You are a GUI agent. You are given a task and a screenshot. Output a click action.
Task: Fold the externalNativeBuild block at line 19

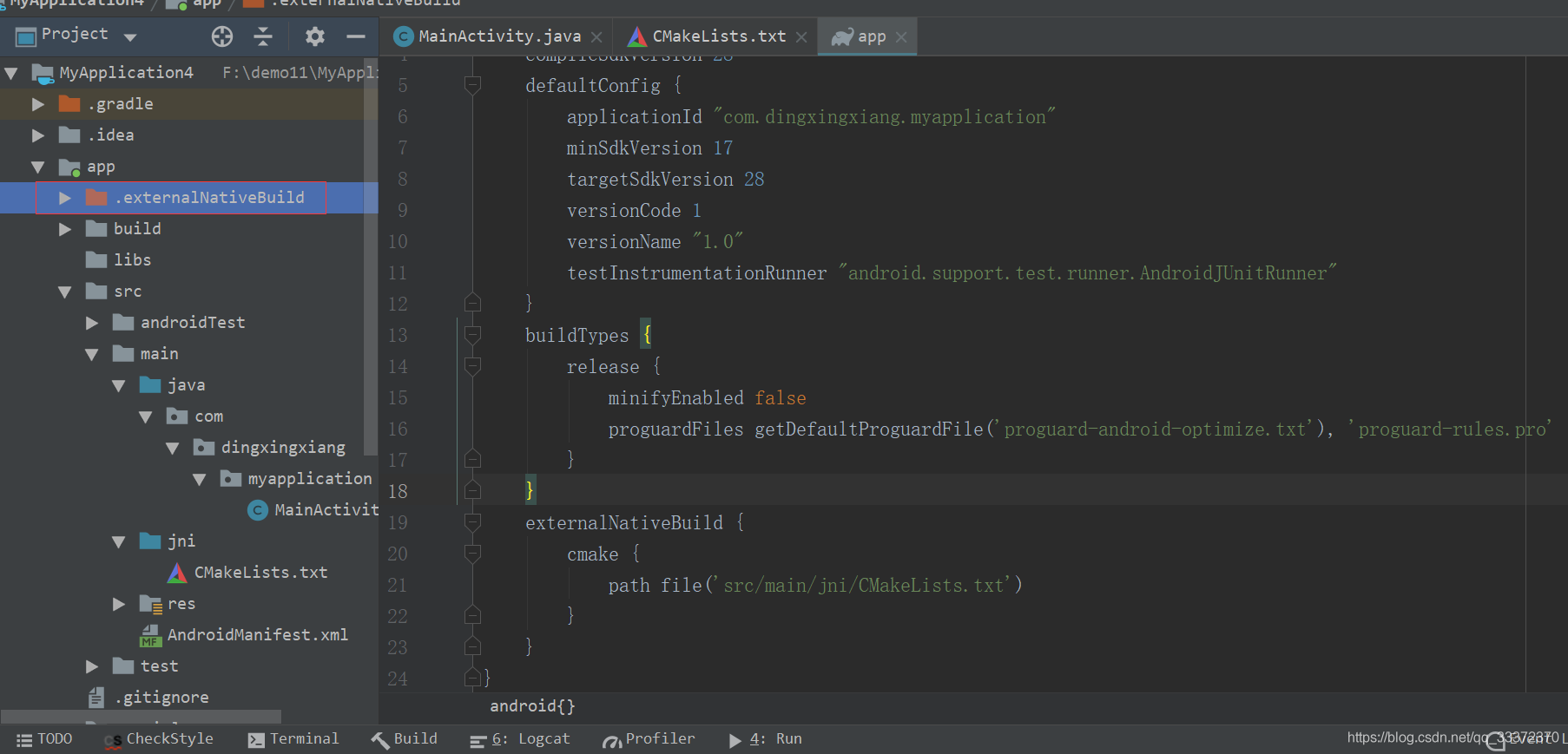[x=473, y=522]
